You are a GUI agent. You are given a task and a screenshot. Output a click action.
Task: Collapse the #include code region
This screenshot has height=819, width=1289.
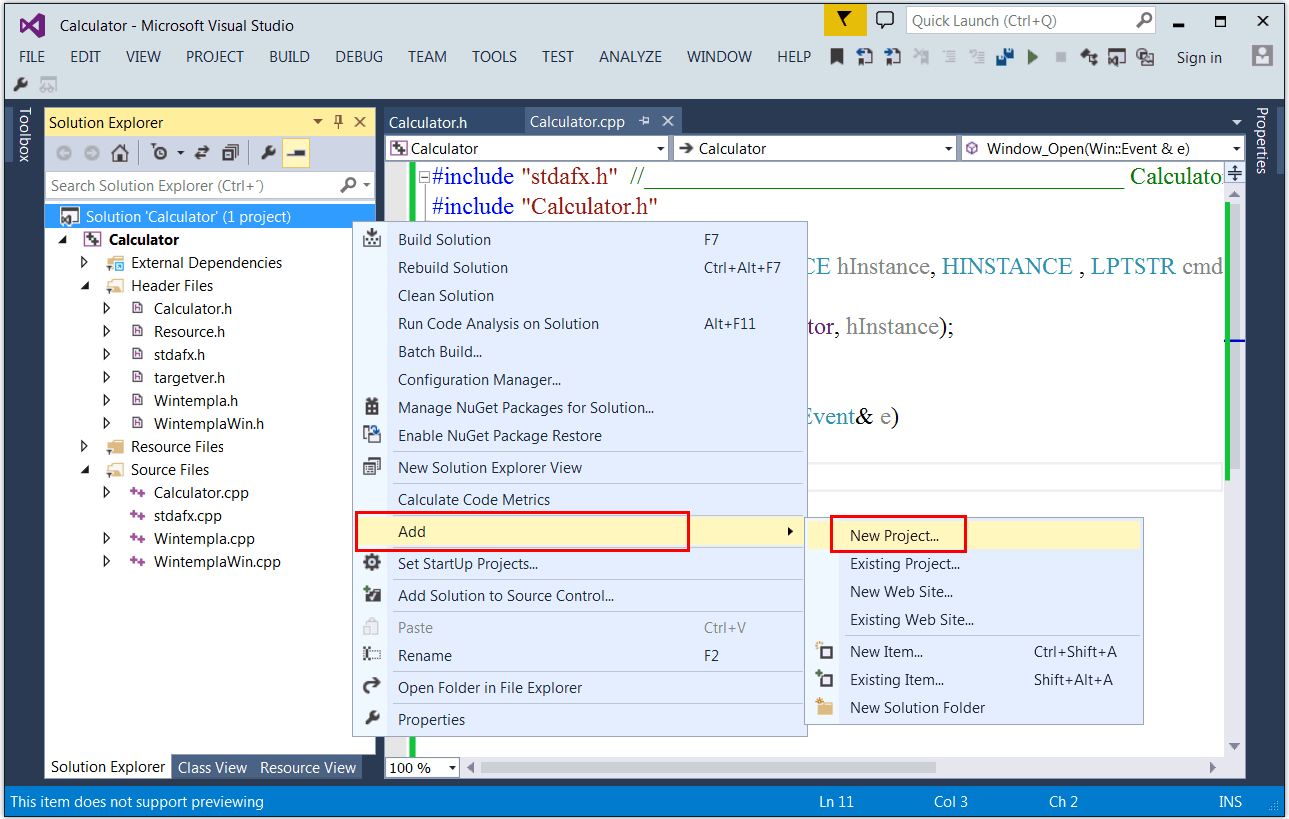coord(424,176)
